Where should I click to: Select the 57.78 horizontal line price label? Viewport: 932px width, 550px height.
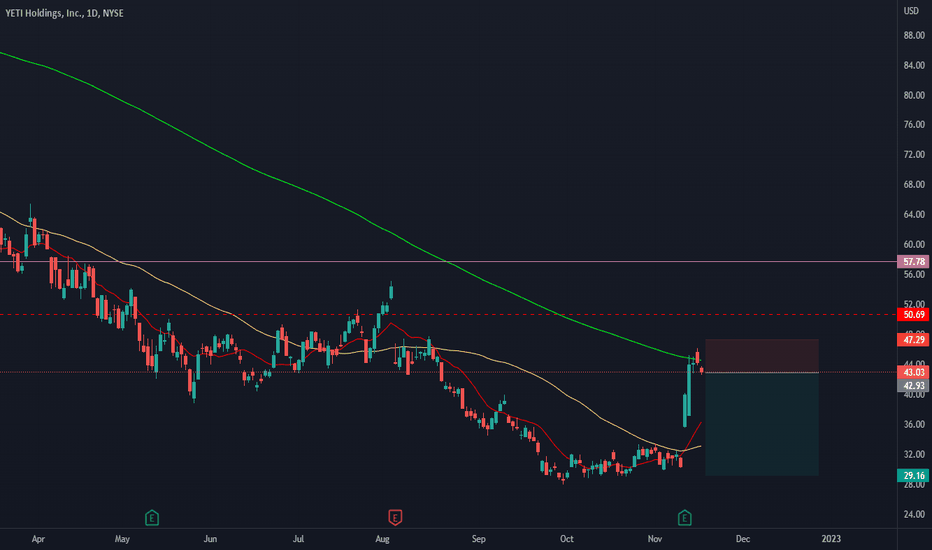point(913,262)
